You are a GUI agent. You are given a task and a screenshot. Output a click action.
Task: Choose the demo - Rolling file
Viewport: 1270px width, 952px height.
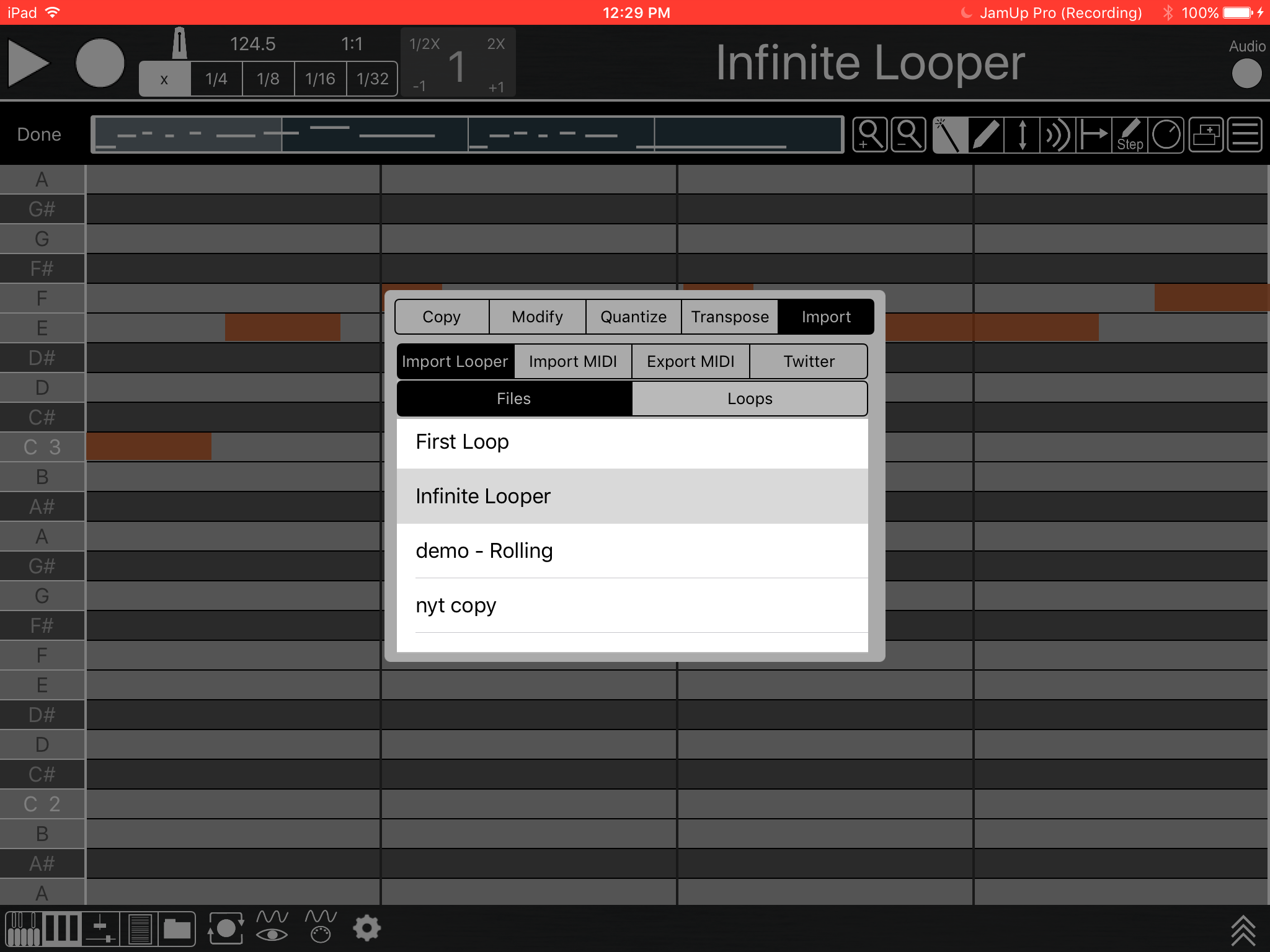click(633, 551)
